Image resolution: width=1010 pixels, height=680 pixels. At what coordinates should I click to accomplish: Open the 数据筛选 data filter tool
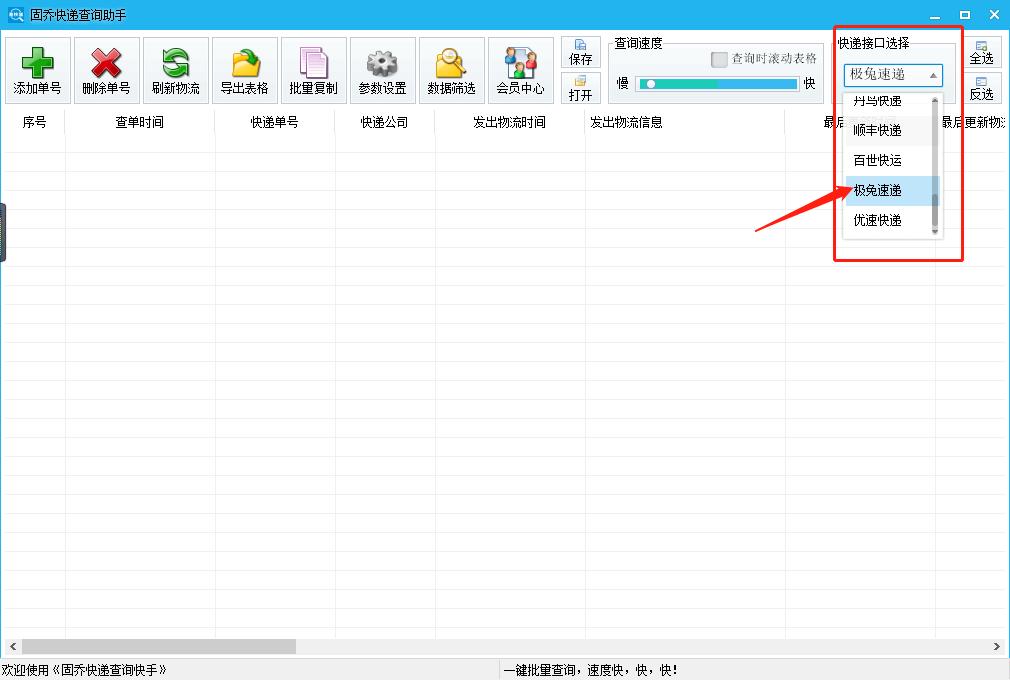(x=451, y=69)
